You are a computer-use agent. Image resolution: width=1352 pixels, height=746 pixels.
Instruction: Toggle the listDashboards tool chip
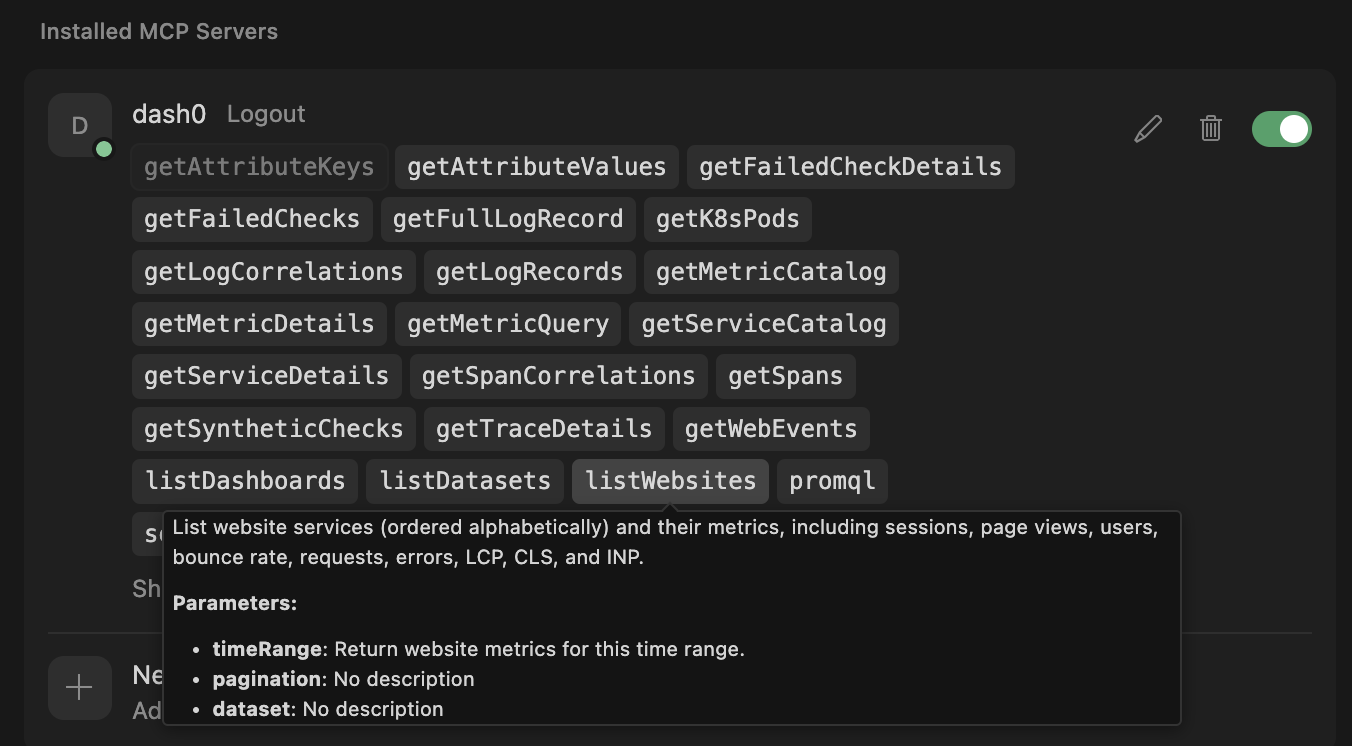pyautogui.click(x=245, y=481)
